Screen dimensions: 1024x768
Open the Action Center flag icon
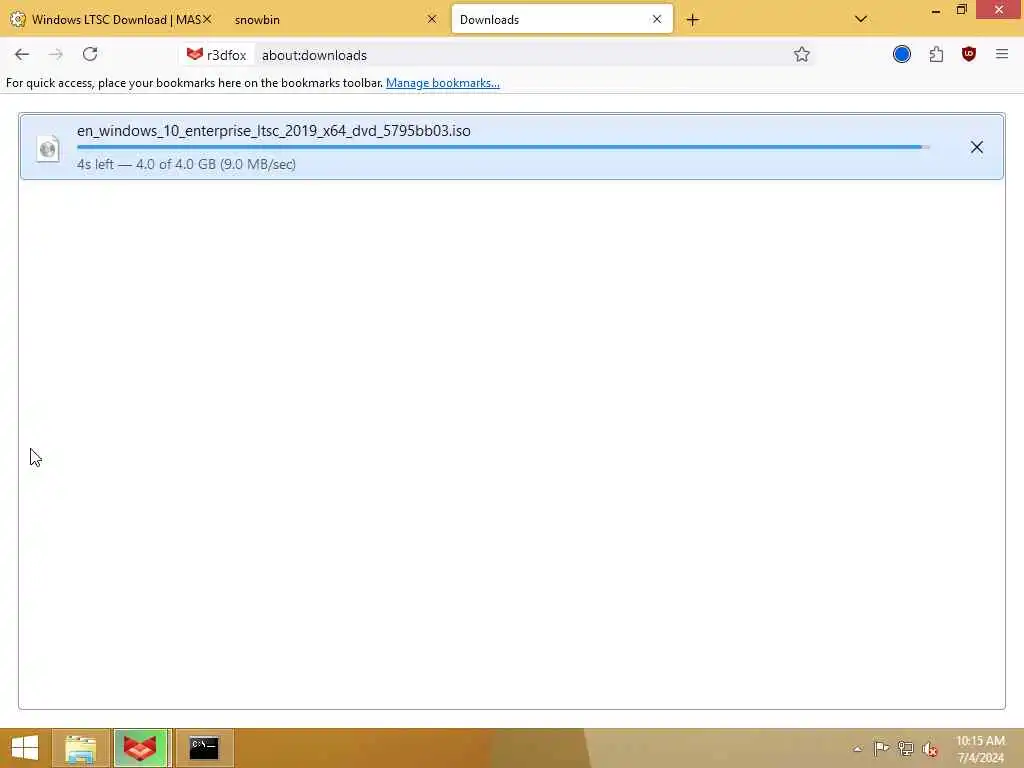(x=881, y=748)
